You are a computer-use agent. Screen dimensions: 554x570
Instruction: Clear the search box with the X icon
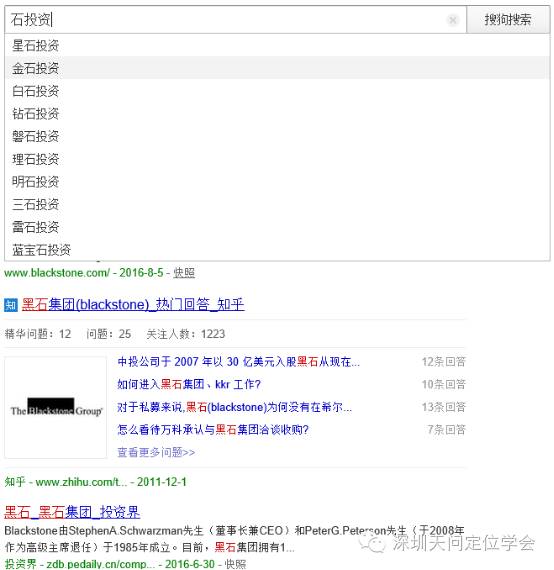pos(453,20)
